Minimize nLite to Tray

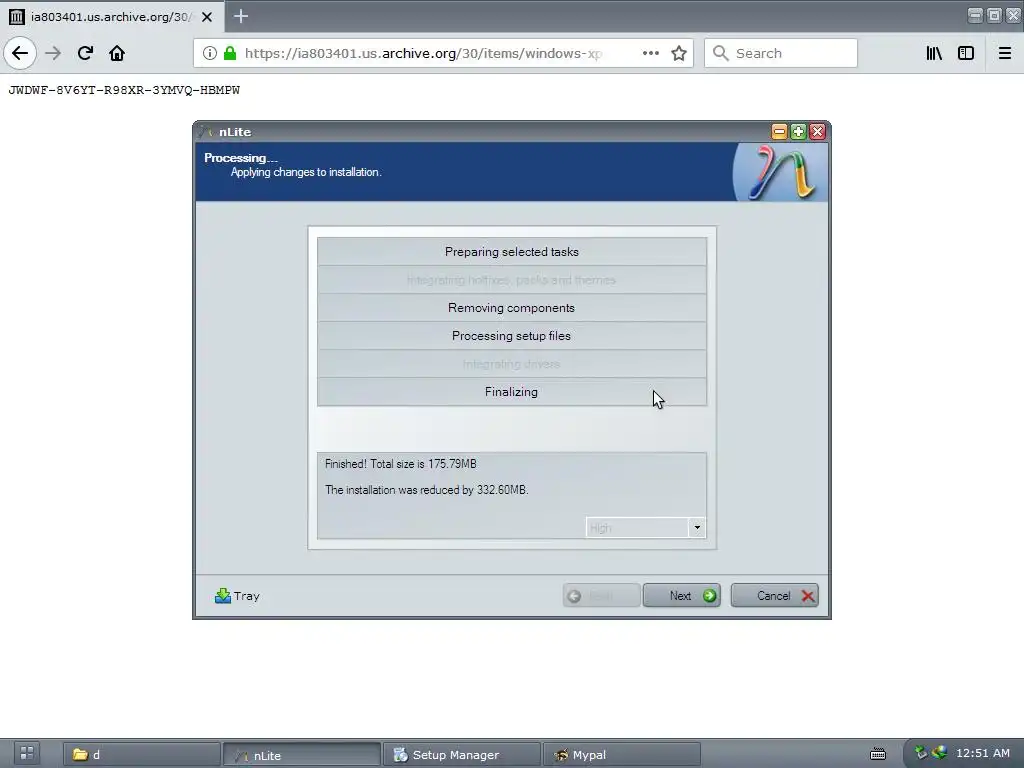pyautogui.click(x=237, y=596)
